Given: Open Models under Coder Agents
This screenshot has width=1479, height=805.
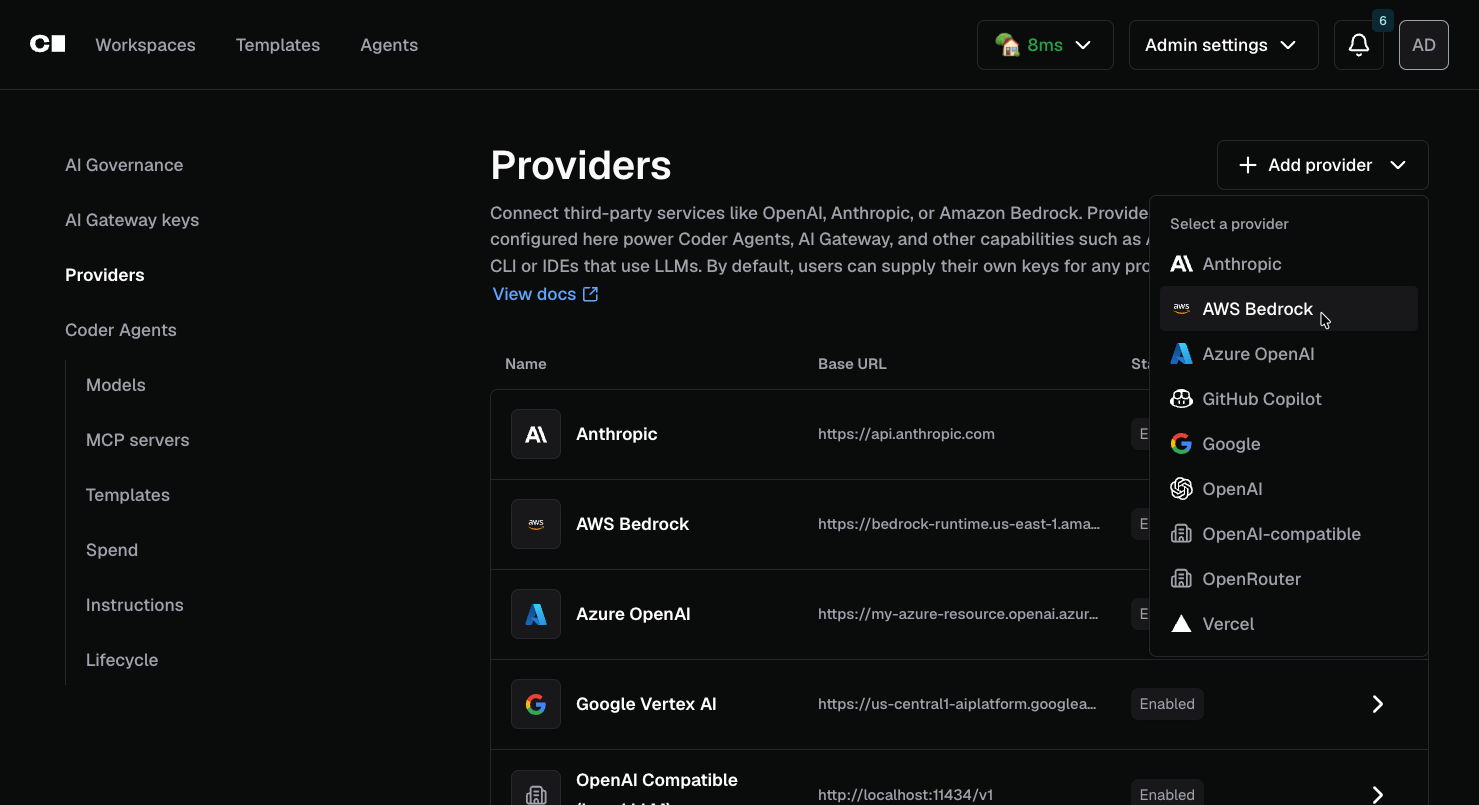Looking at the screenshot, I should (x=116, y=385).
